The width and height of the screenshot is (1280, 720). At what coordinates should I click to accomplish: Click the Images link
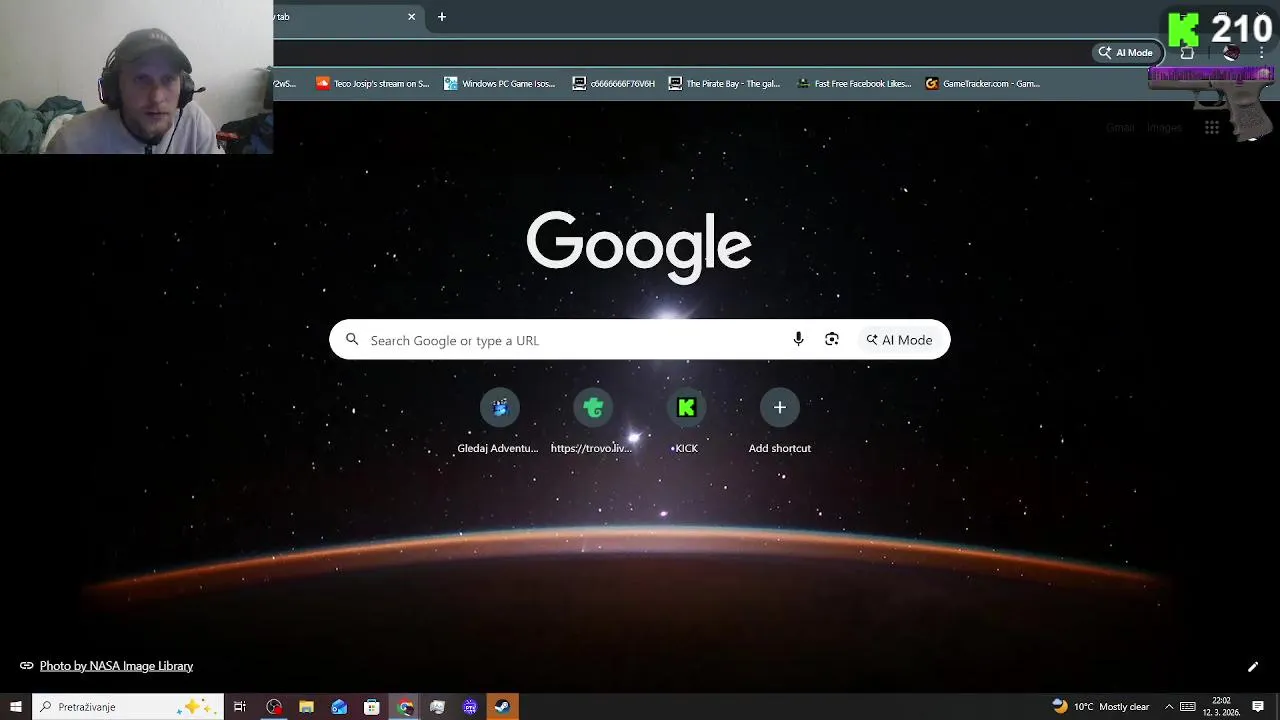1164,127
